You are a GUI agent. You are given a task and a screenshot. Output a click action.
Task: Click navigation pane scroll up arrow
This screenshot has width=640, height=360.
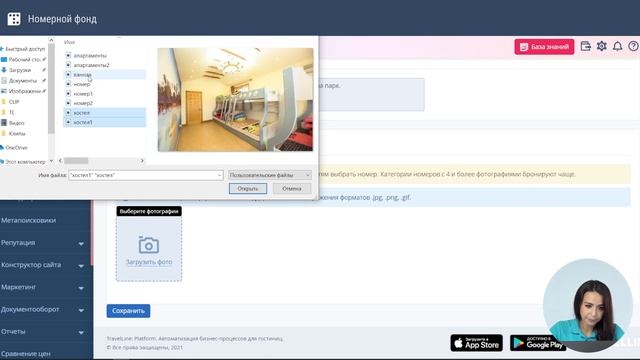51,40
